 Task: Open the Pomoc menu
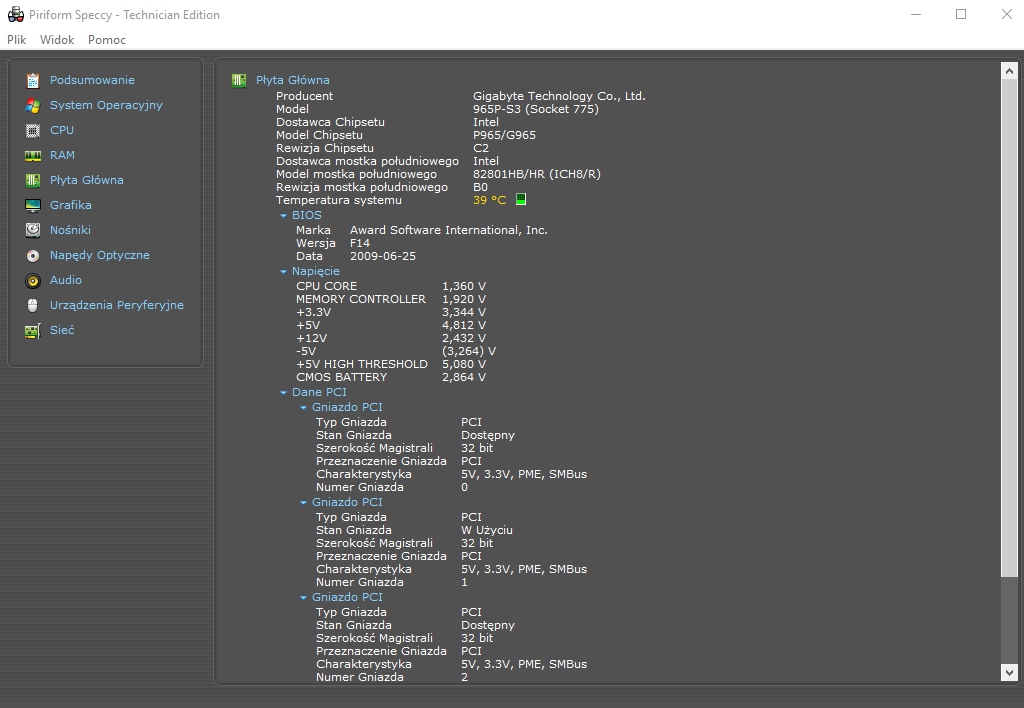[x=107, y=40]
